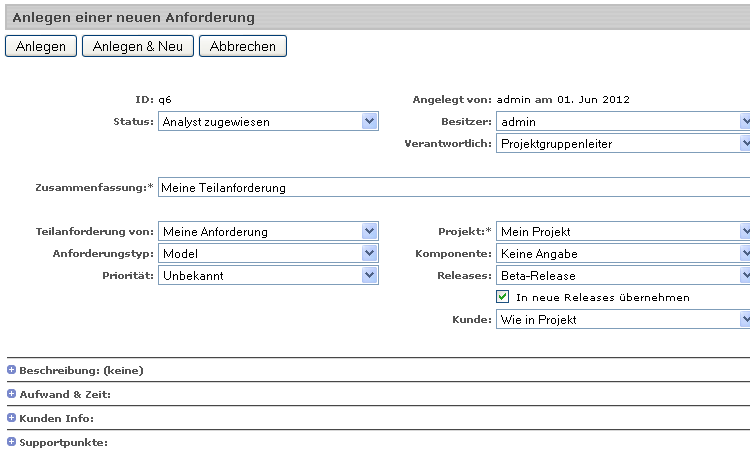Click the Beschreibung: (keine) section header
Image resolution: width=750 pixels, height=457 pixels.
pyautogui.click(x=81, y=370)
